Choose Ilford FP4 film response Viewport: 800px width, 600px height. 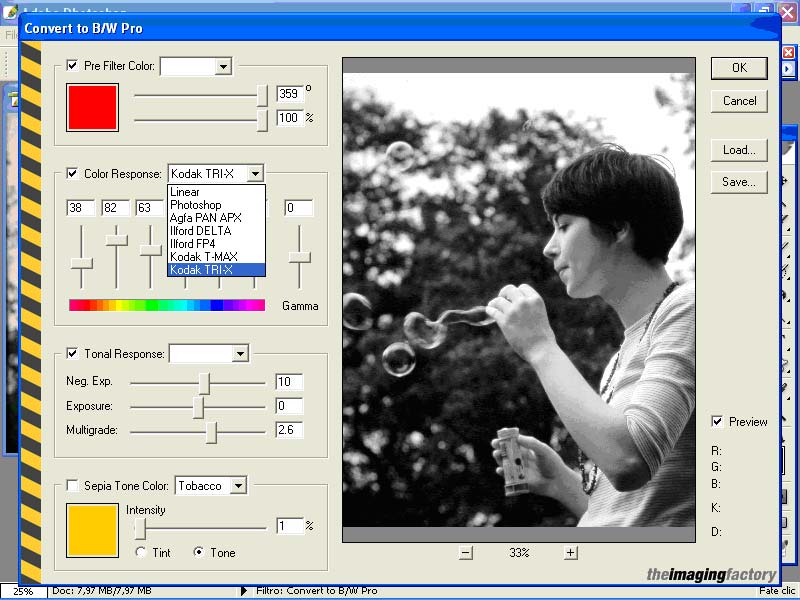[216, 244]
